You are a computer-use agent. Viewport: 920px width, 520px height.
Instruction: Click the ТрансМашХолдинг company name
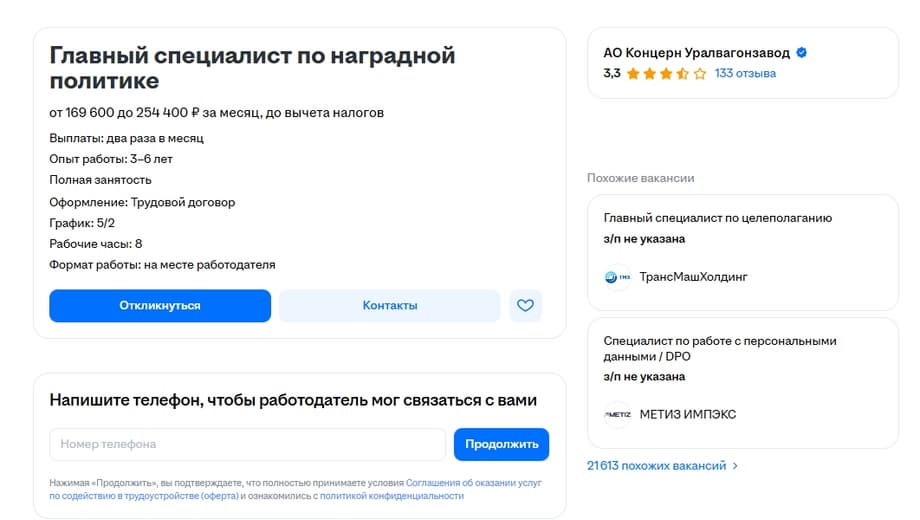pyautogui.click(x=693, y=277)
